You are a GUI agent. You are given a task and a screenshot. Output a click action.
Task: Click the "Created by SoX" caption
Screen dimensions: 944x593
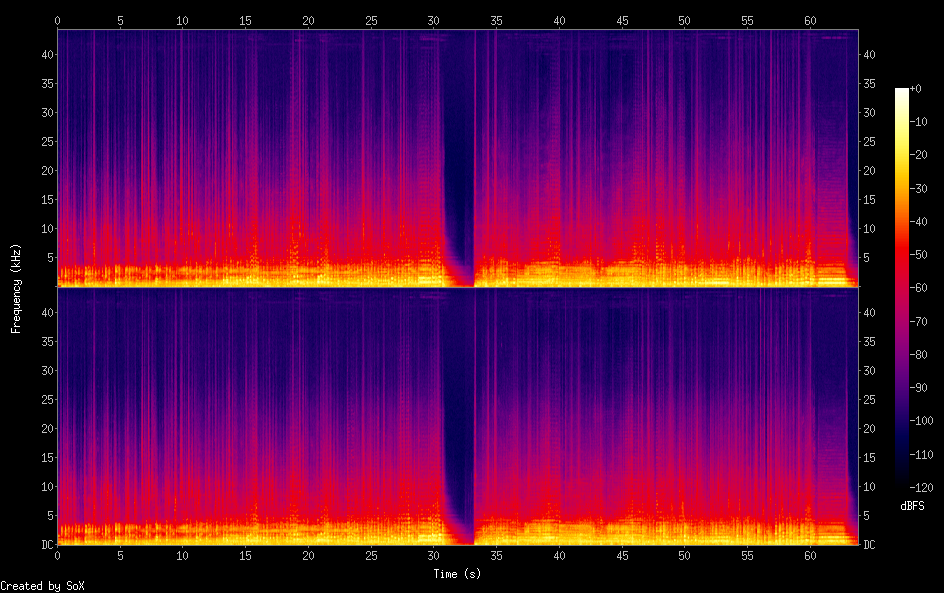click(42, 586)
